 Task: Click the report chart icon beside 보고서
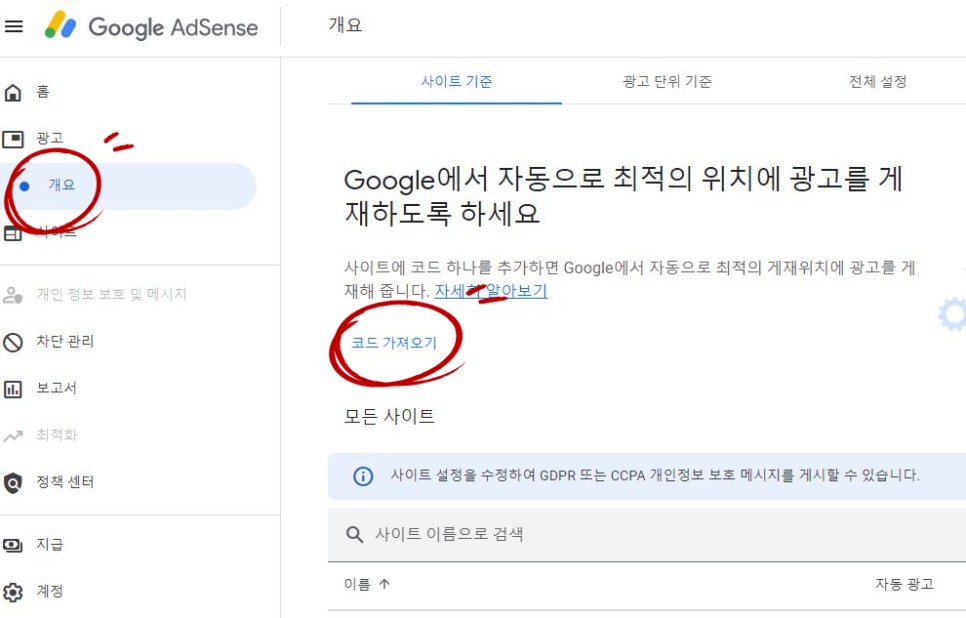tap(12, 389)
